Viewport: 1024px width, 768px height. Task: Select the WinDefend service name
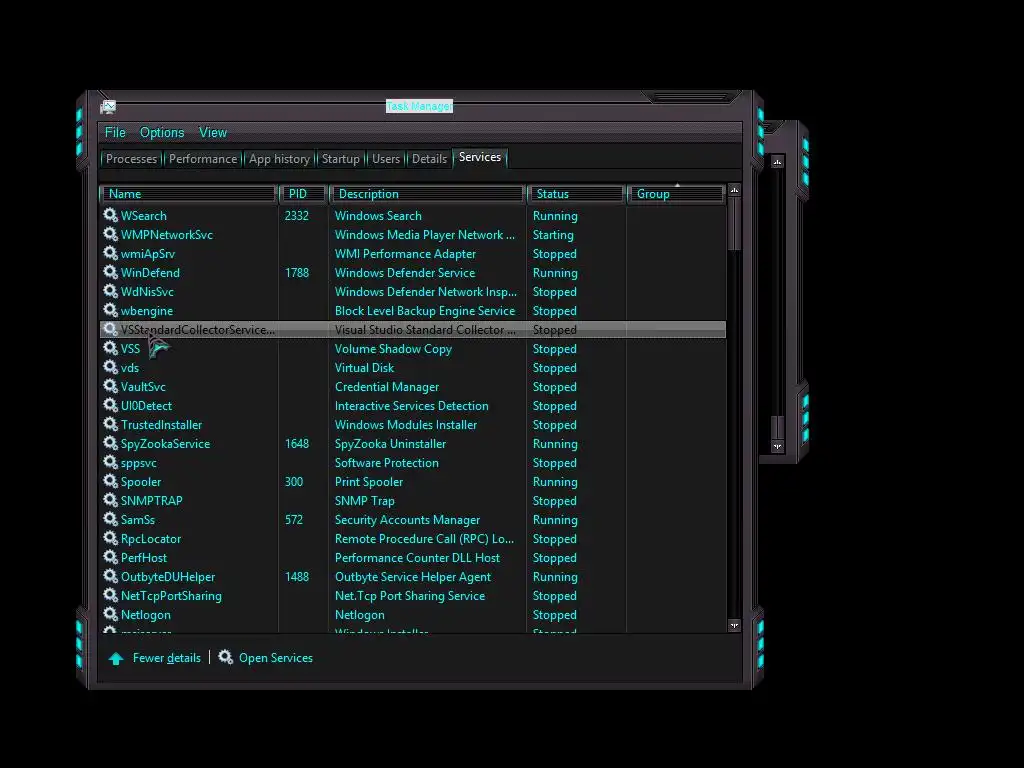(x=150, y=272)
